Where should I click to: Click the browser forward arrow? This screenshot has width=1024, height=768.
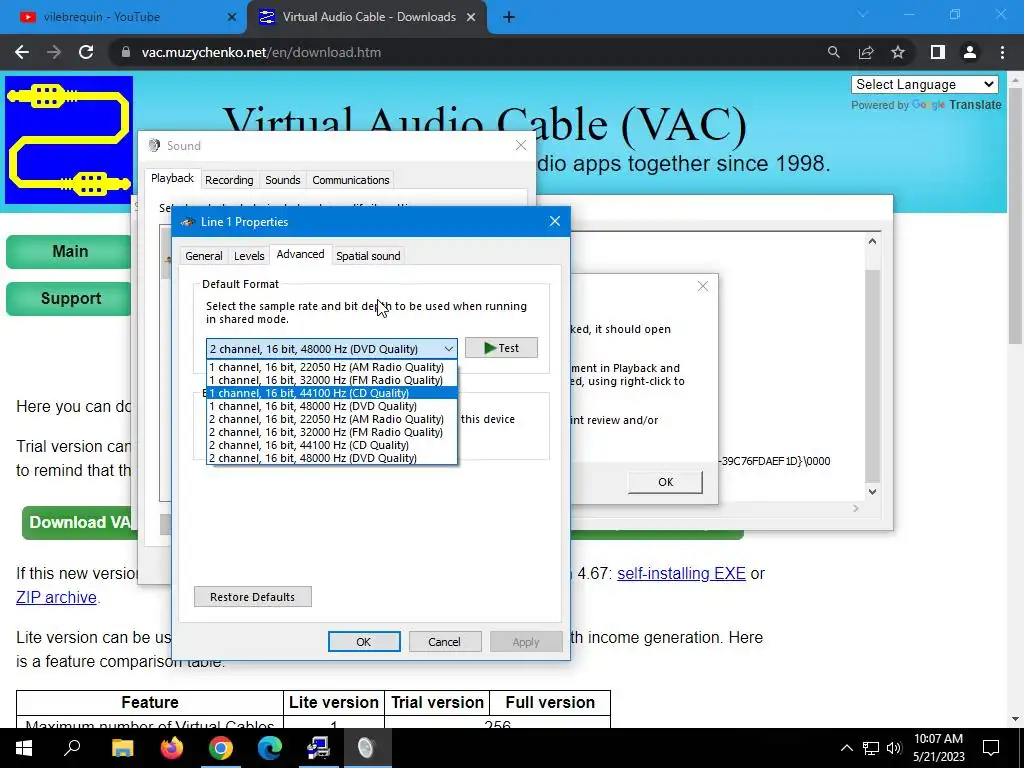(x=54, y=52)
